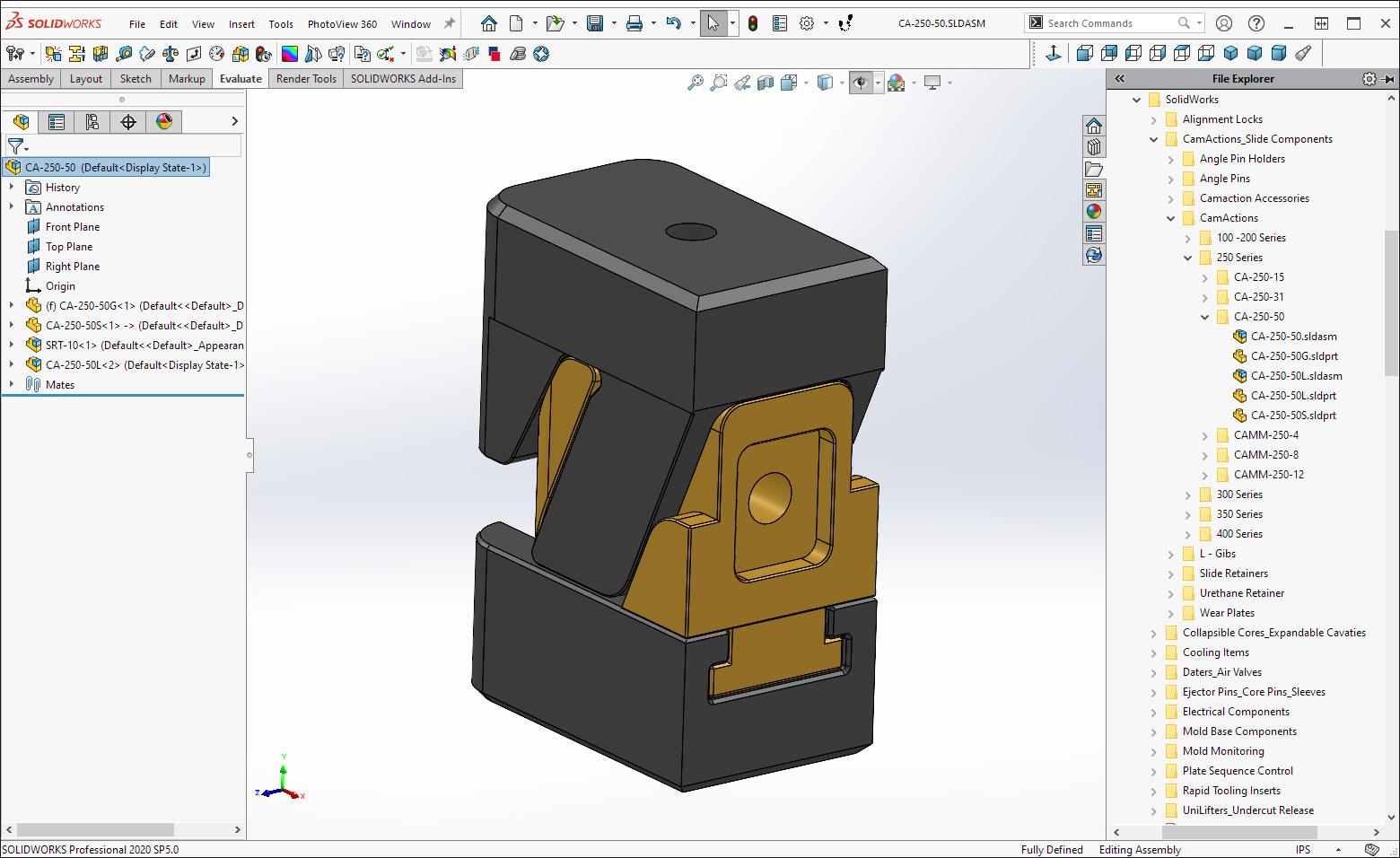Click the Undo arrow icon

(x=674, y=23)
